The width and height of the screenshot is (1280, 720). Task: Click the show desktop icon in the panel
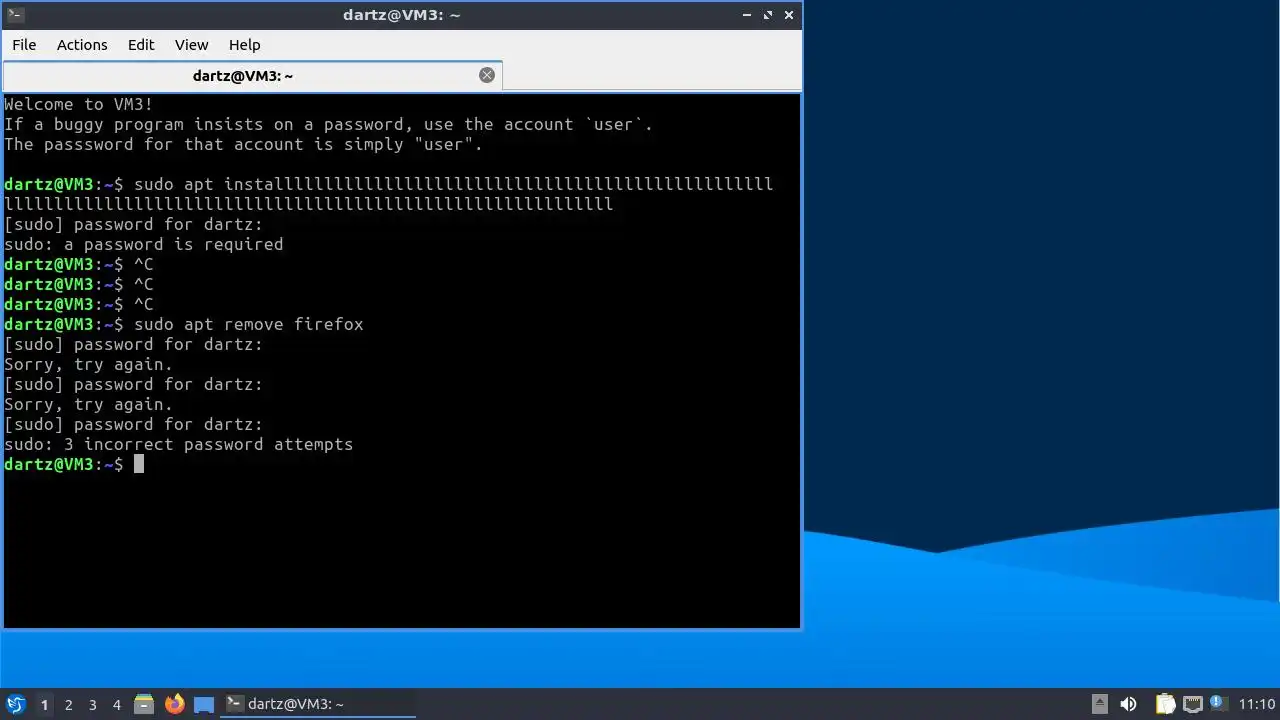tap(204, 704)
